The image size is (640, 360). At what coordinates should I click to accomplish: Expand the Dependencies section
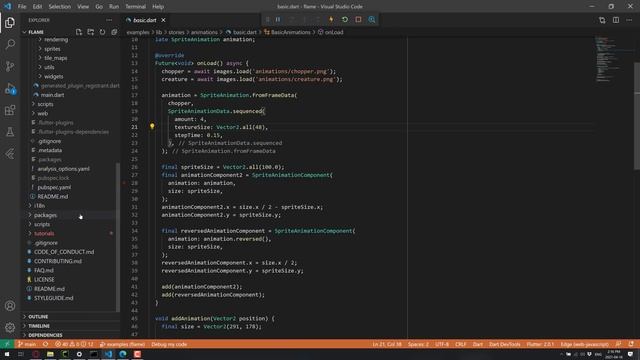point(45,335)
